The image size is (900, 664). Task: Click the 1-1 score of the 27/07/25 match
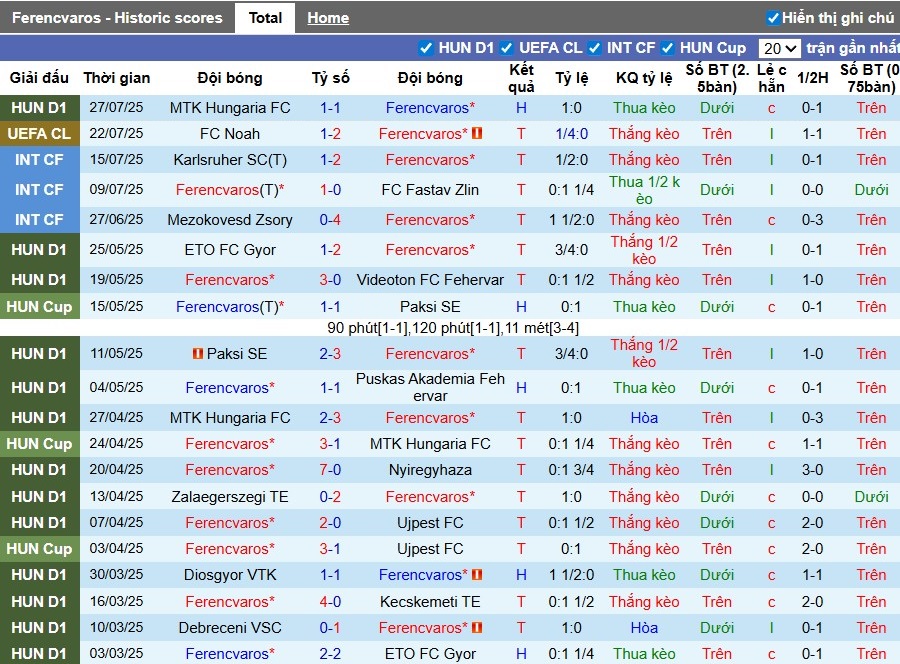click(x=330, y=108)
